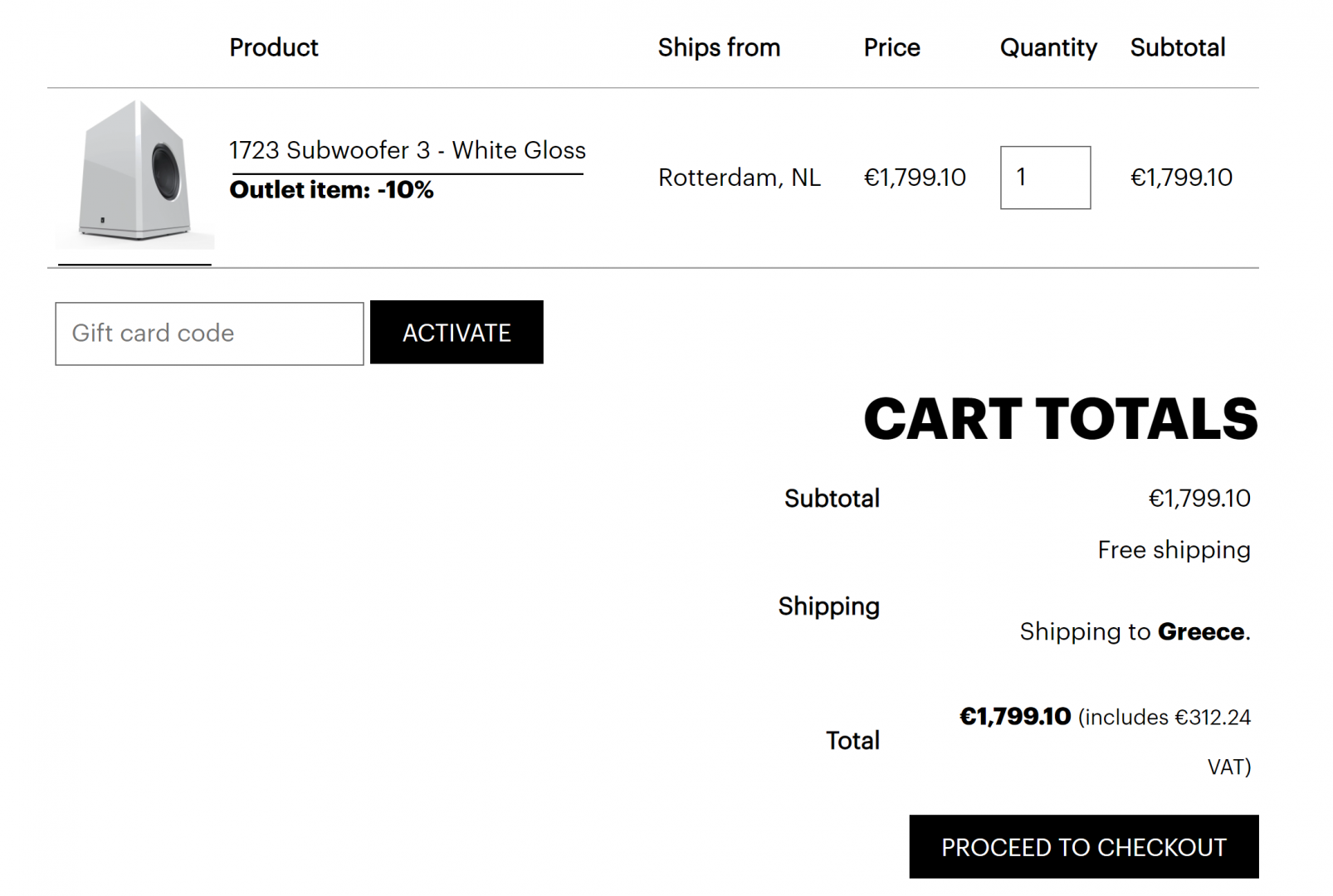
Task: Click the Shipping to Greece text
Action: tap(1135, 632)
